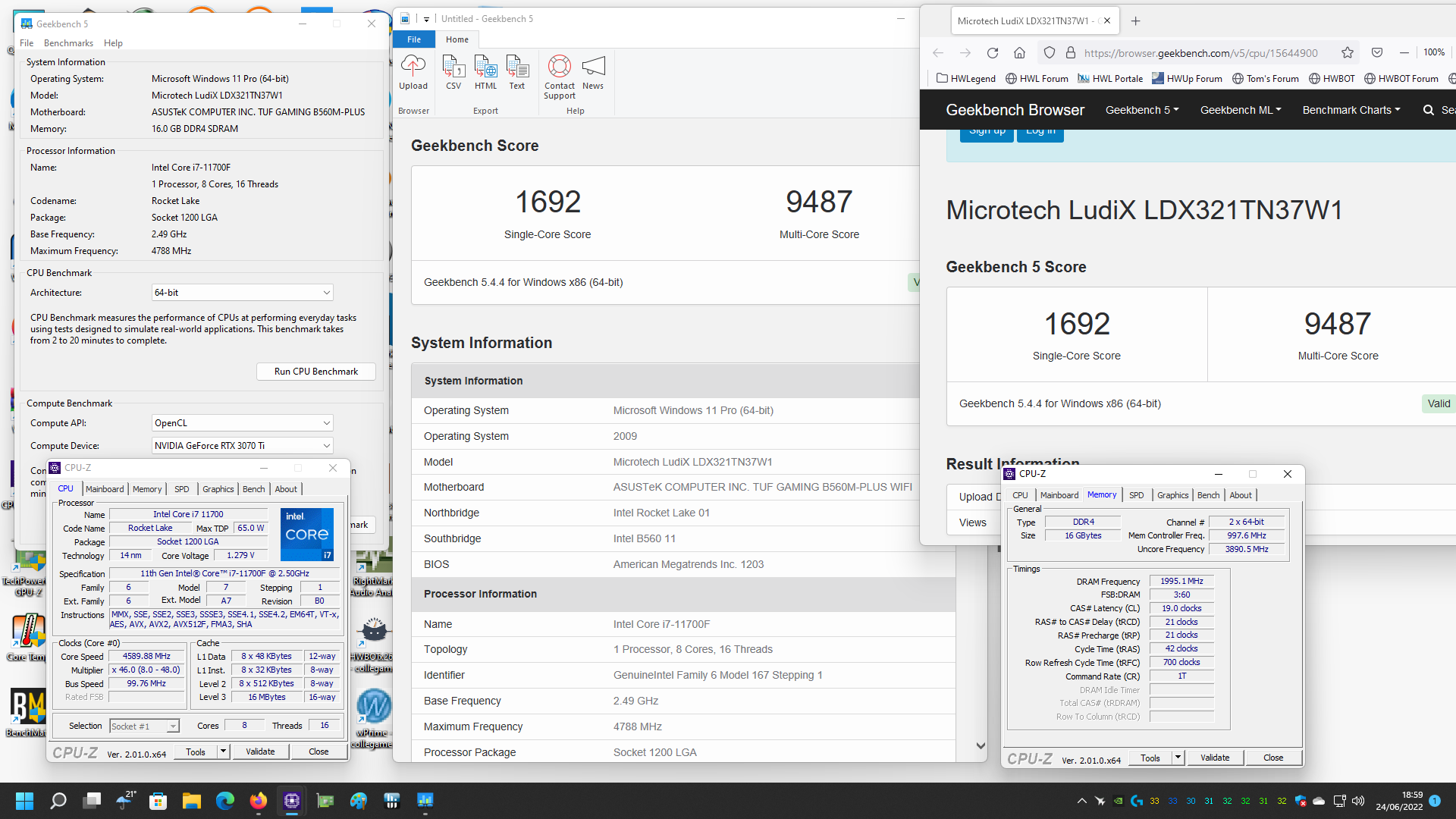Click the Geekbench Browser logo link
The width and height of the screenshot is (1456, 819).
[x=1015, y=110]
